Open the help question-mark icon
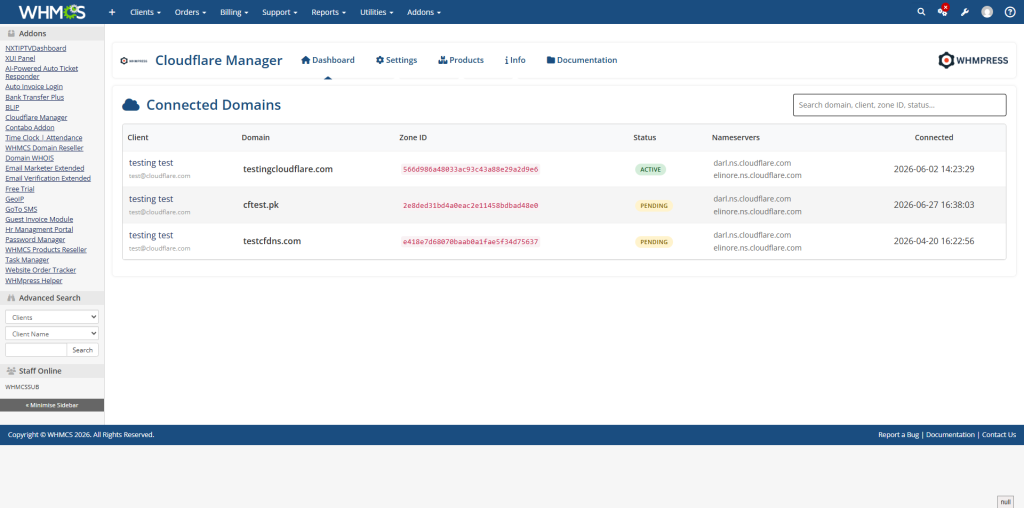 tap(1010, 12)
